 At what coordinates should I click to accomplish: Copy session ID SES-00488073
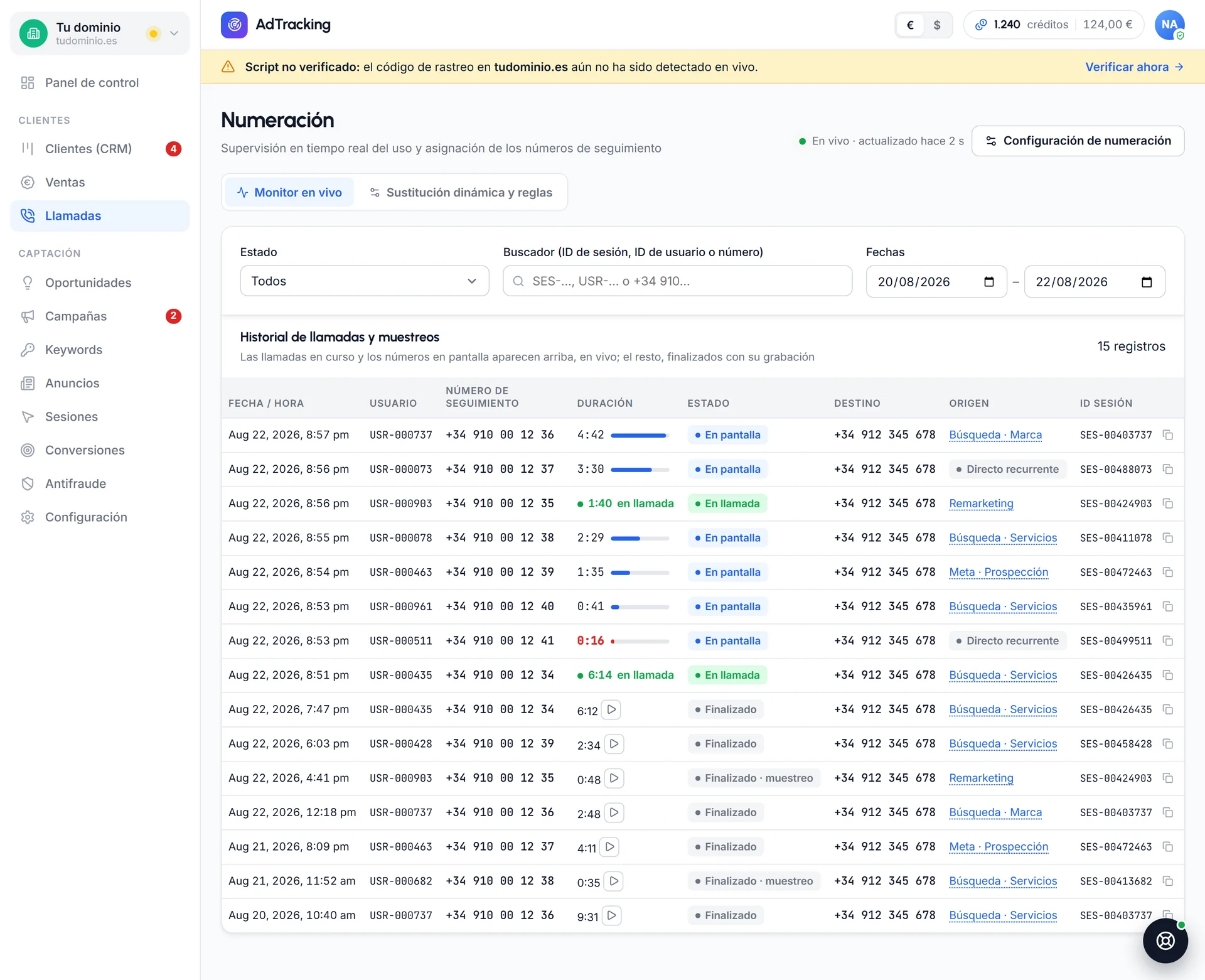coord(1168,469)
